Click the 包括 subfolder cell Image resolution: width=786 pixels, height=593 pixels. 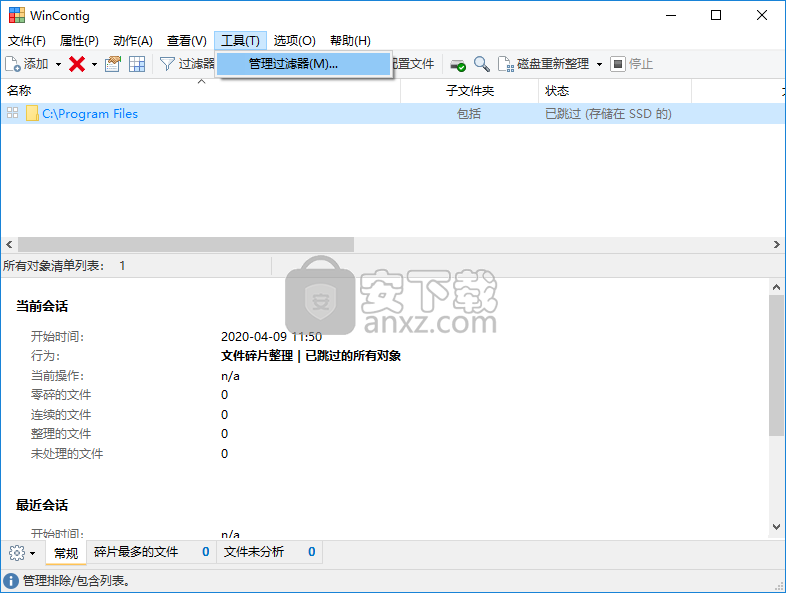pyautogui.click(x=469, y=114)
